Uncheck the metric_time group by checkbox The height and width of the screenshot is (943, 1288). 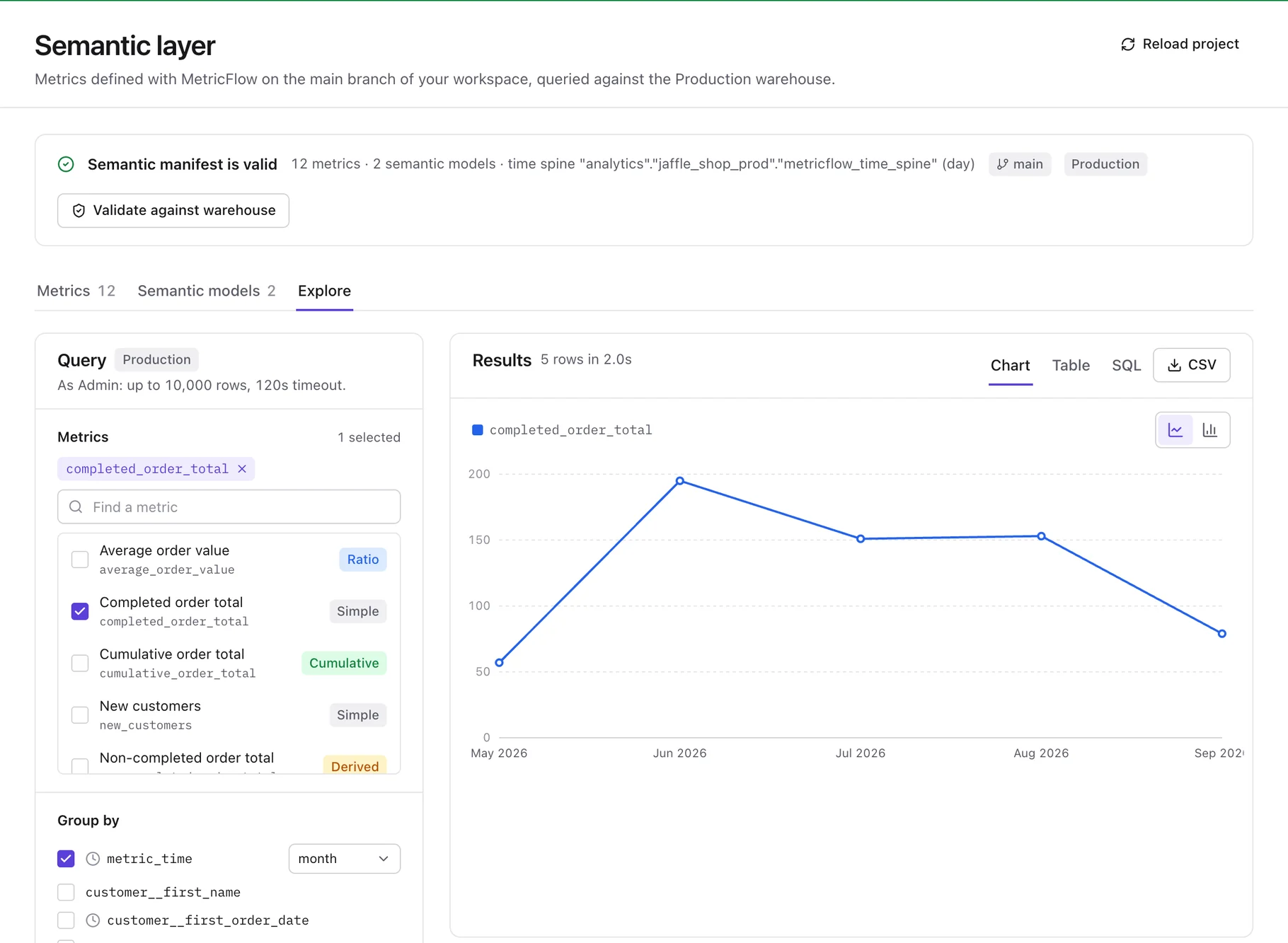(x=66, y=859)
